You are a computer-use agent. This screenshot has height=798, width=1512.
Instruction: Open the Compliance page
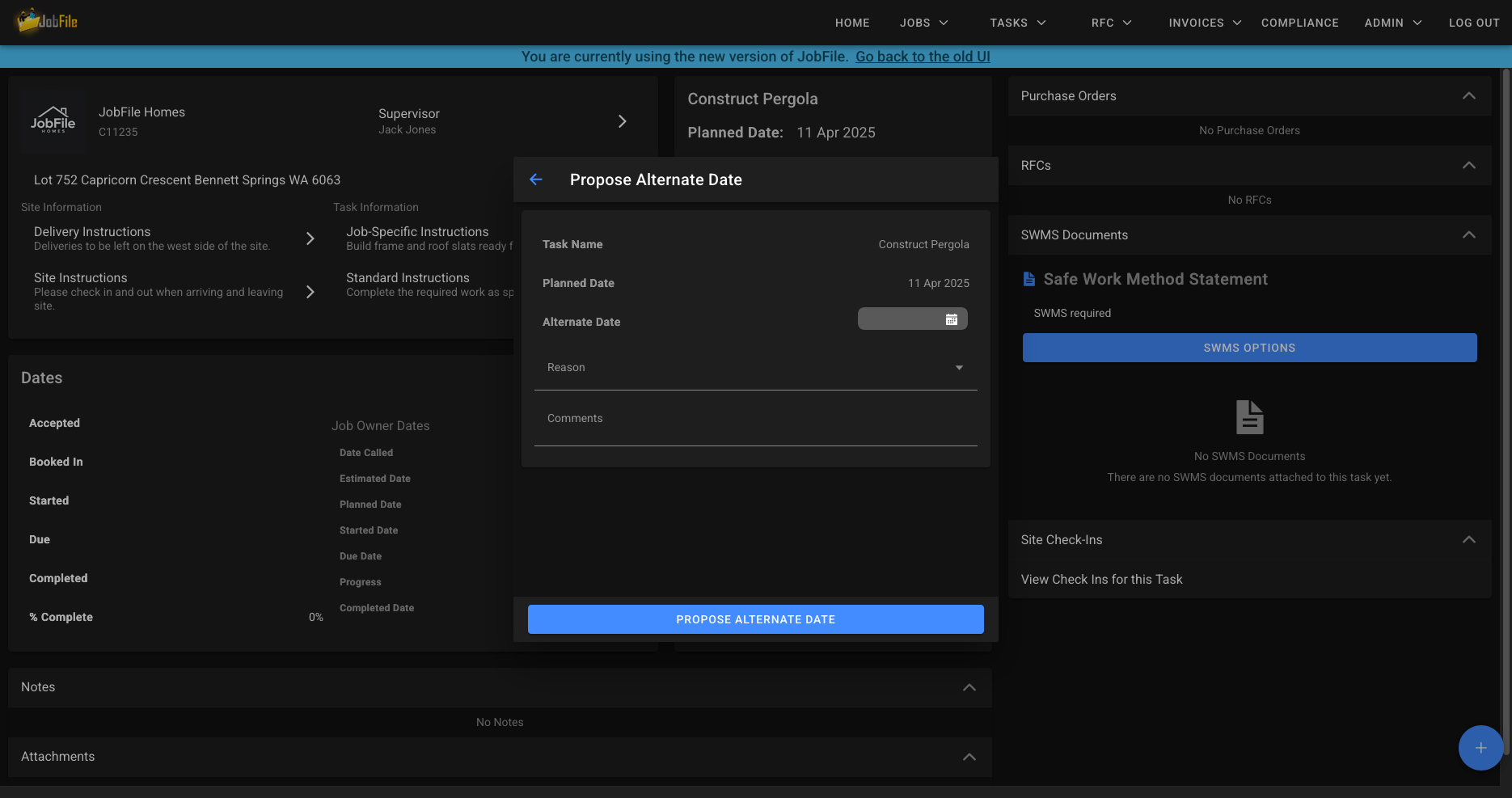pos(1300,23)
